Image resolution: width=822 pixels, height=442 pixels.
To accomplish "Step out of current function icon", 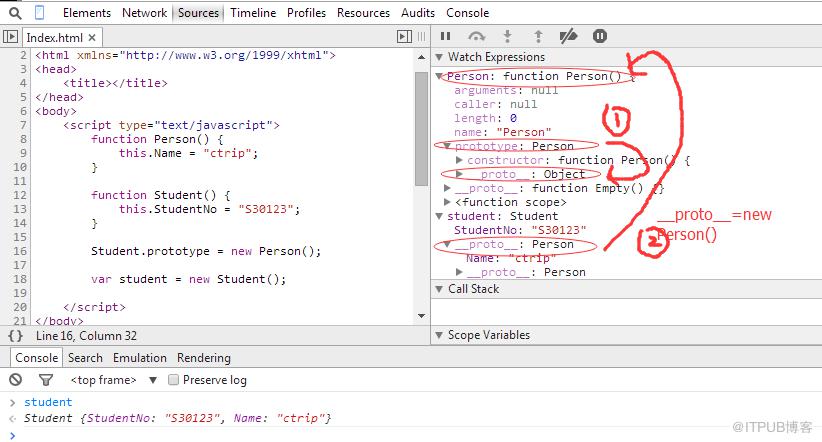I will pyautogui.click(x=538, y=36).
